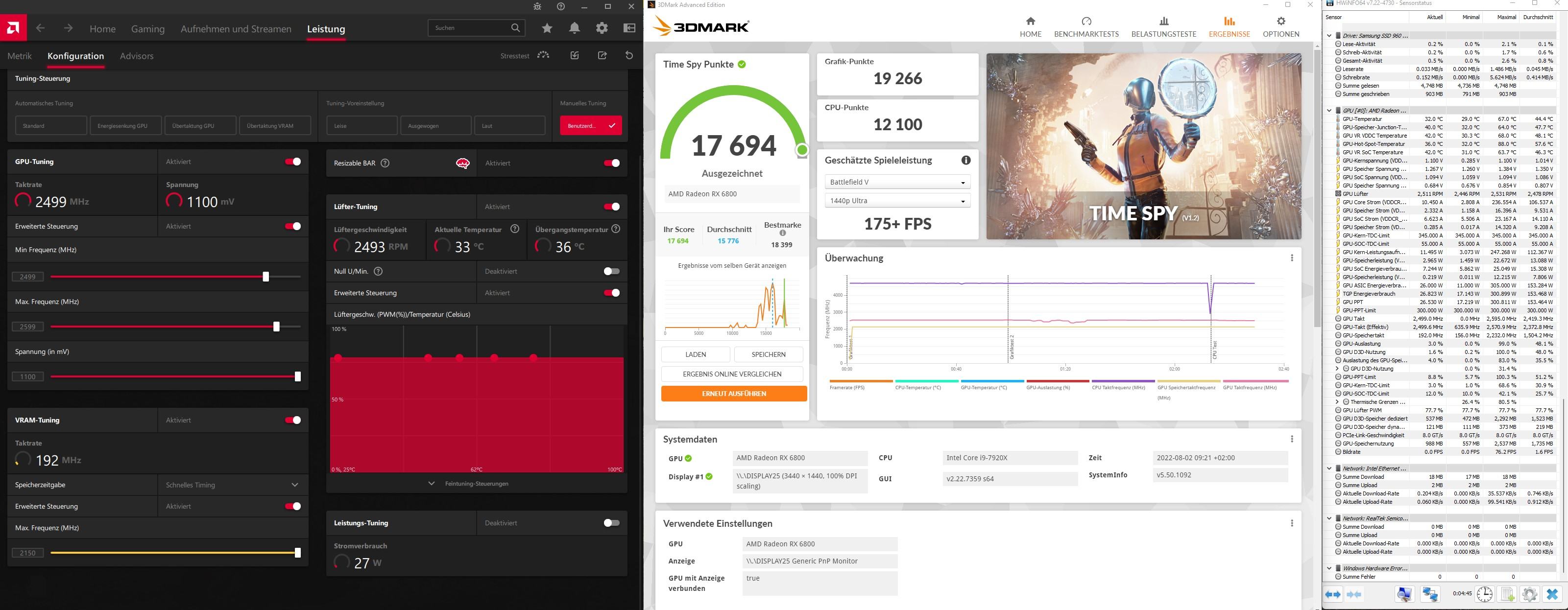
Task: Go back with the left arrow in Radeon Software
Action: pos(40,28)
